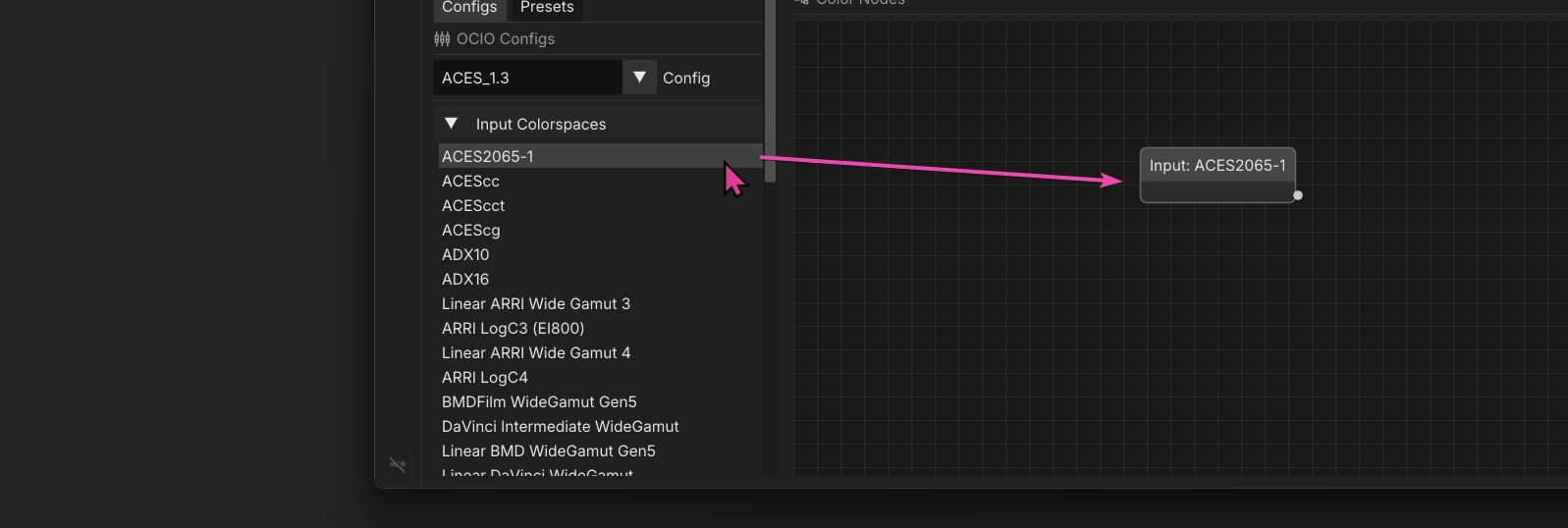1568x528 pixels.
Task: Select ARRI LogC4 colorspace
Action: pyautogui.click(x=485, y=378)
